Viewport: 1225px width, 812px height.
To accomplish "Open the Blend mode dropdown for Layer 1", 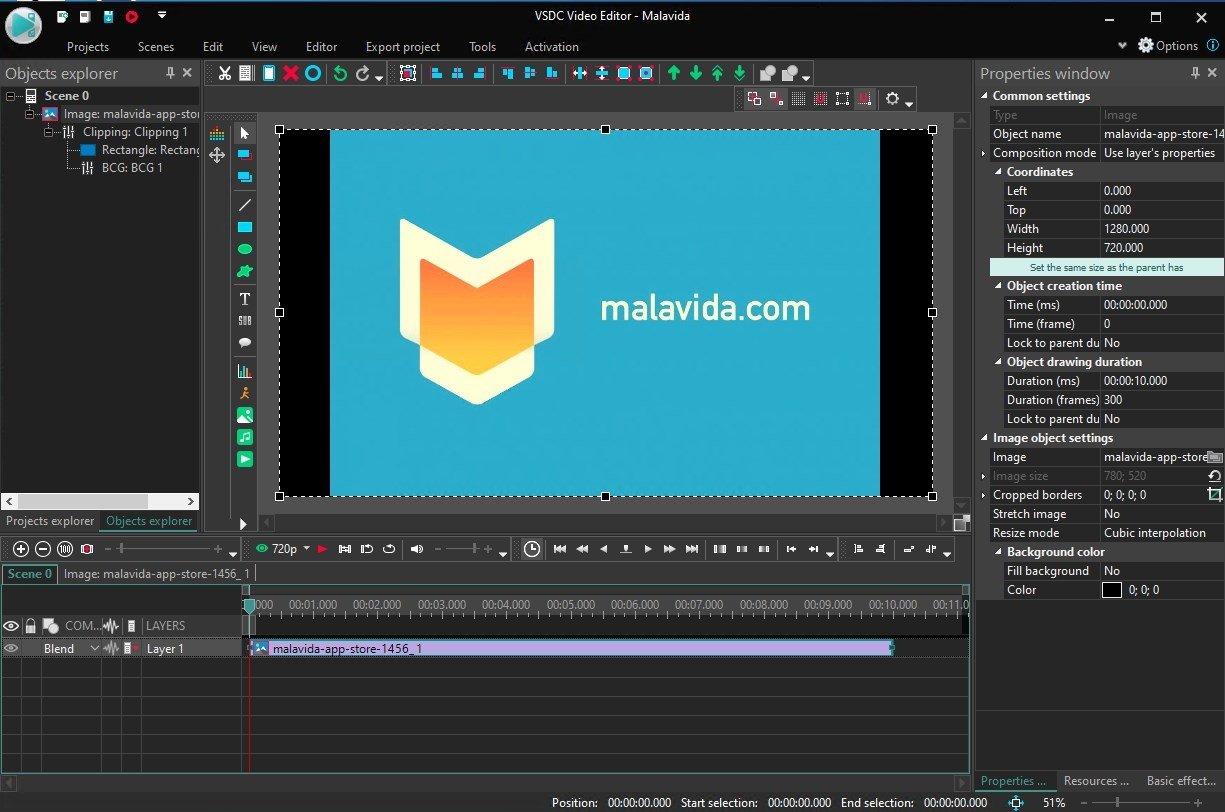I will [95, 648].
